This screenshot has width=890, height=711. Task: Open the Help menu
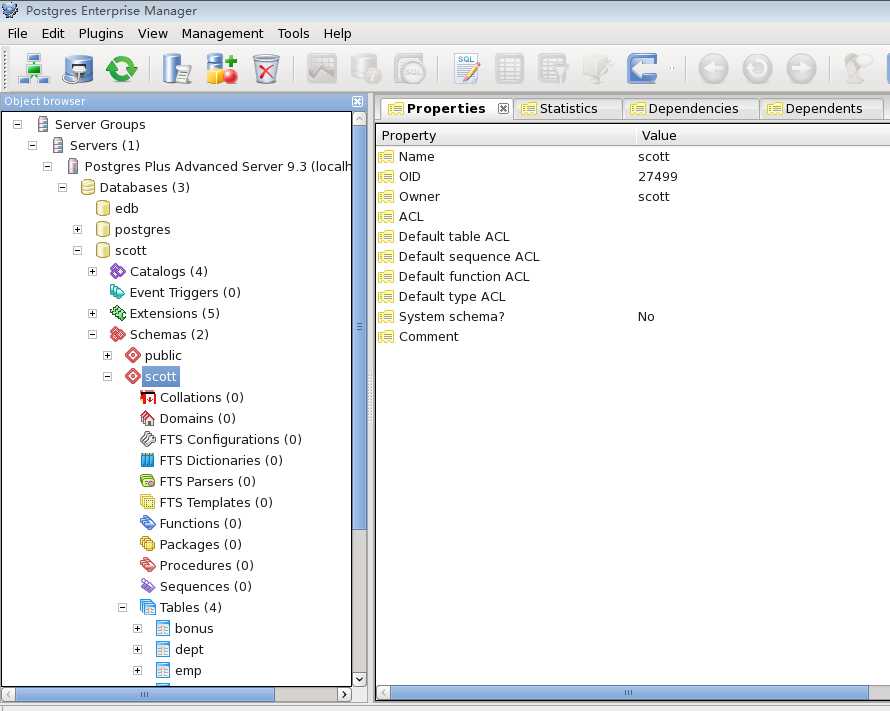(x=338, y=33)
